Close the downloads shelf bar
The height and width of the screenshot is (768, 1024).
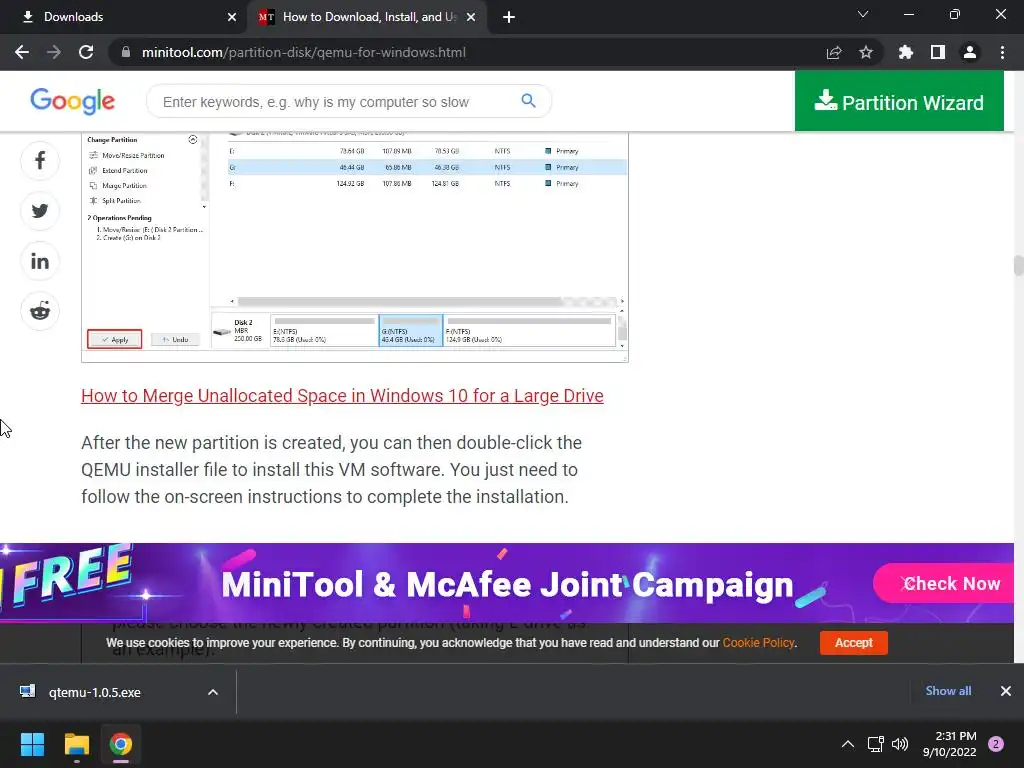coord(1006,691)
